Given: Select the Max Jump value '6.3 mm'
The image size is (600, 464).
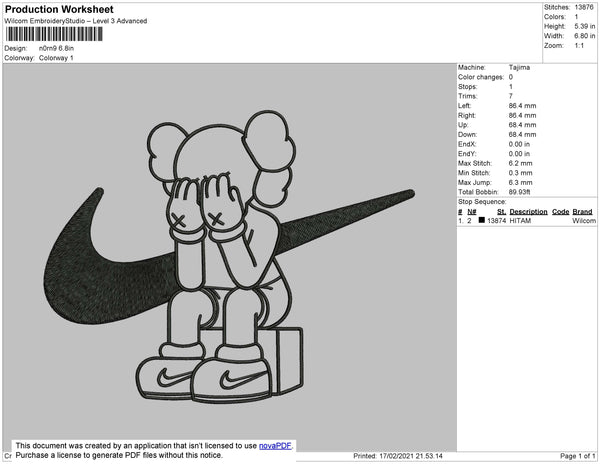Looking at the screenshot, I should [520, 182].
